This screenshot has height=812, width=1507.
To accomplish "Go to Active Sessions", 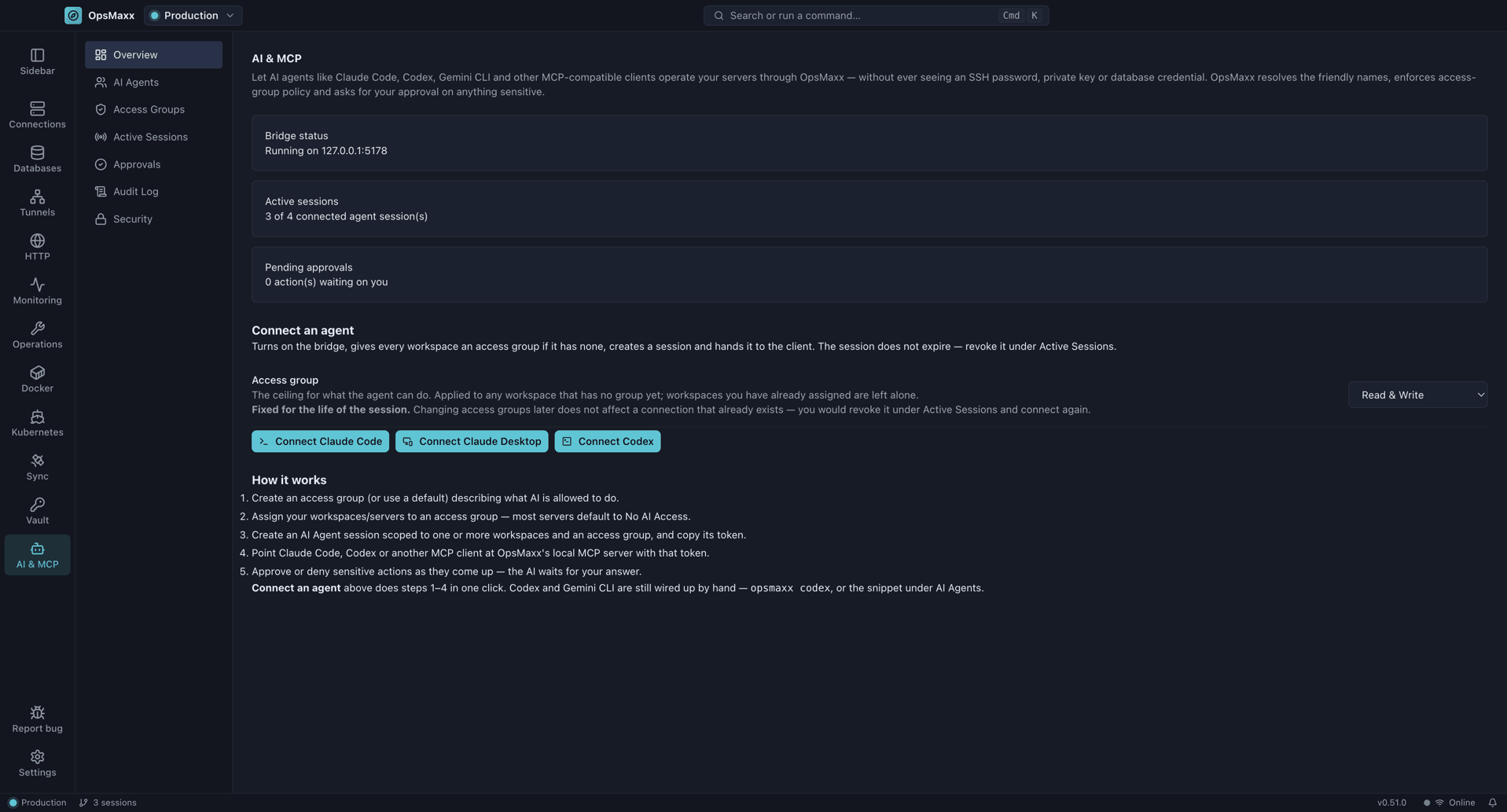I will coord(153,137).
